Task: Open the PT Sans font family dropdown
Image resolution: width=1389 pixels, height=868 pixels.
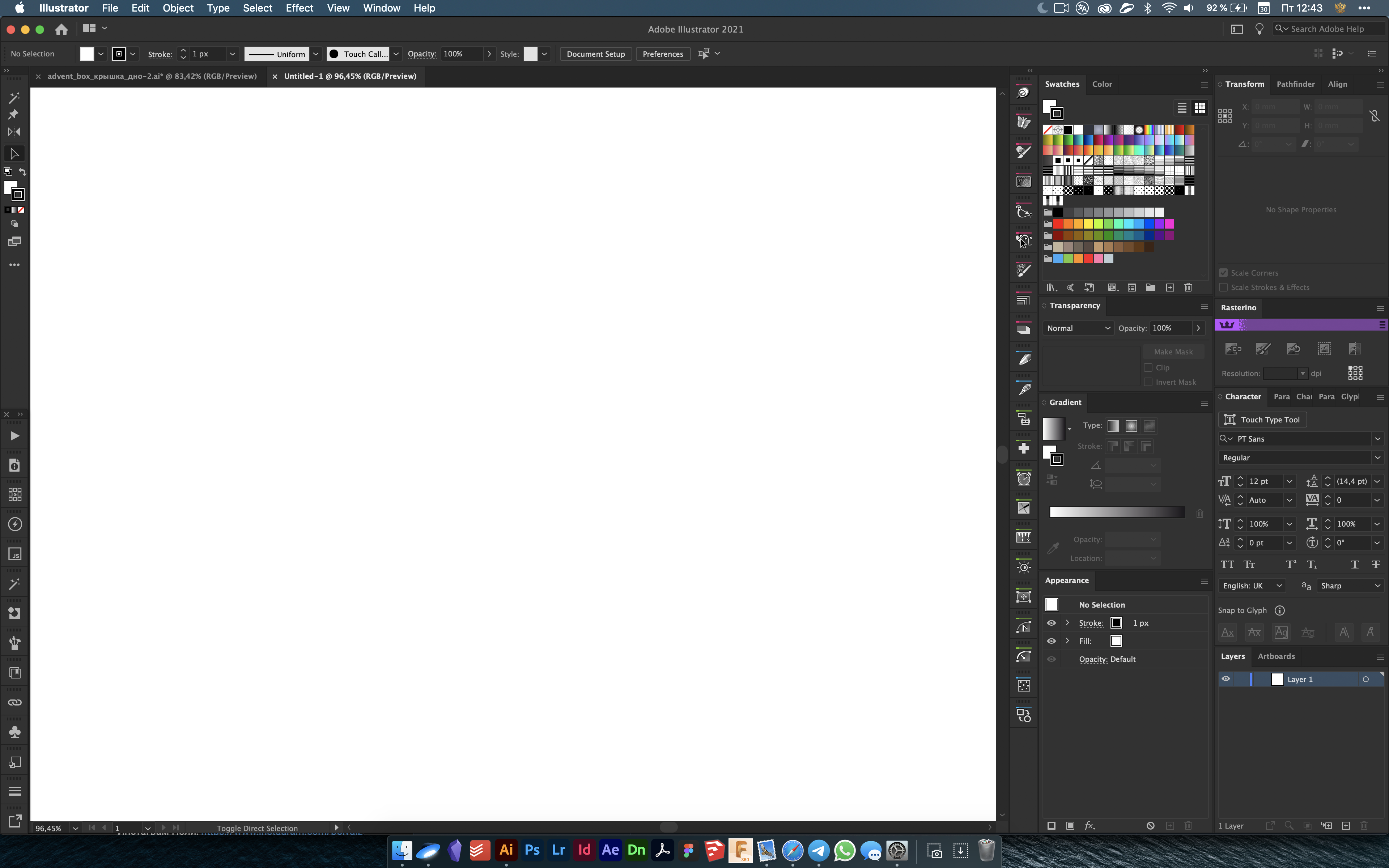Action: [x=1377, y=439]
